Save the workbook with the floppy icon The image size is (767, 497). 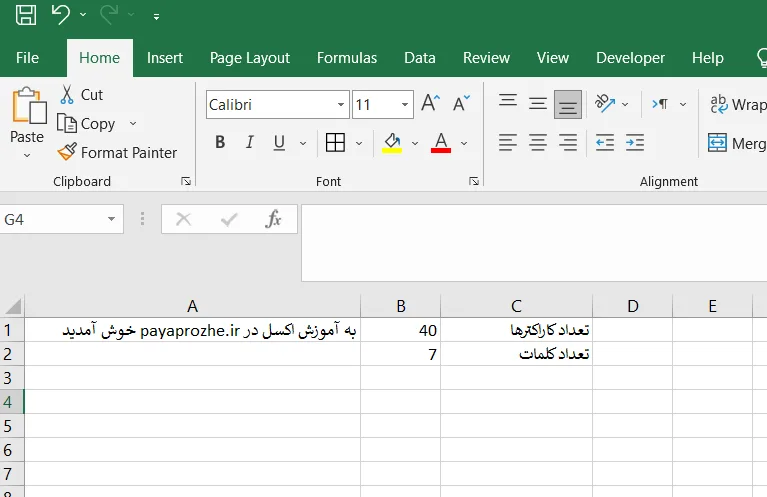tap(26, 15)
